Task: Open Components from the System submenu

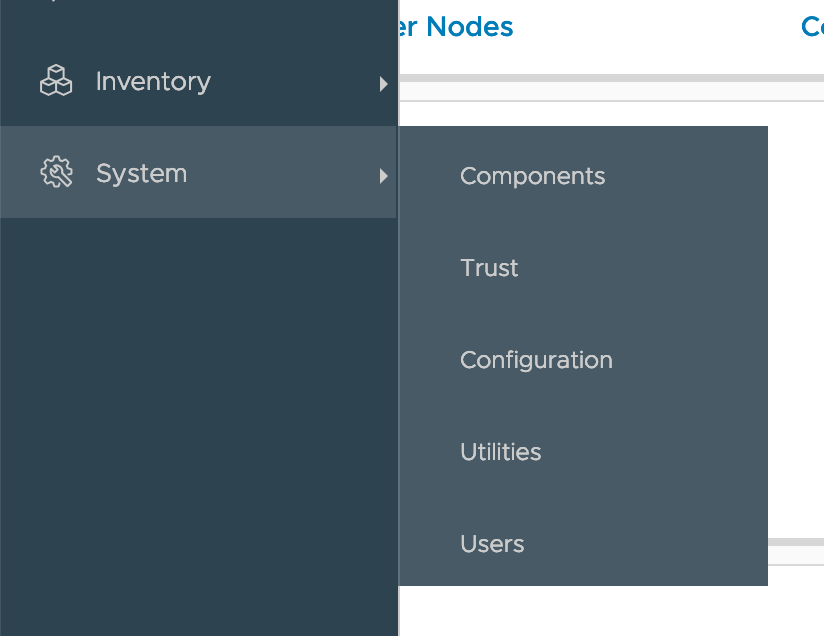Action: point(532,176)
